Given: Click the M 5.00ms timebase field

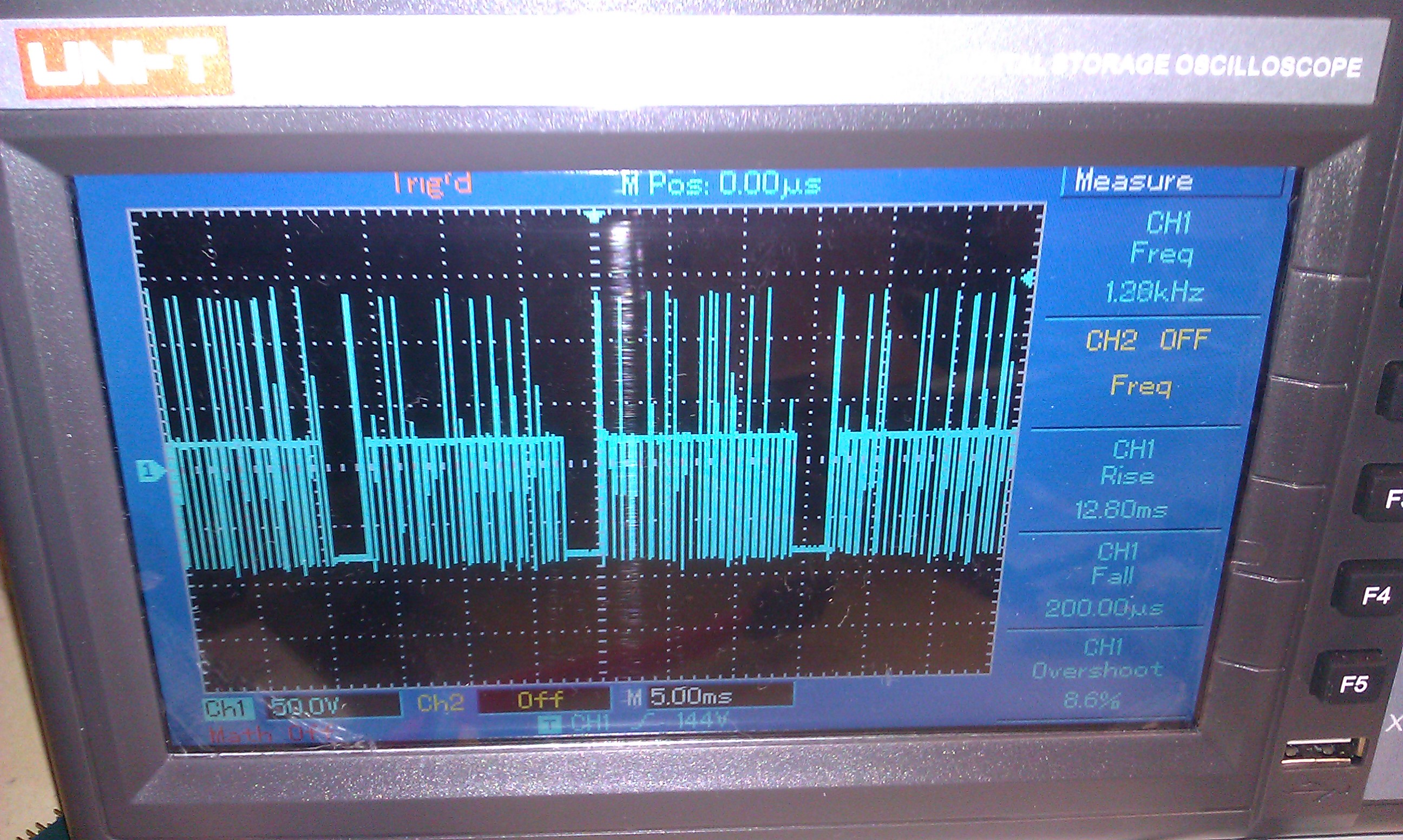Looking at the screenshot, I should 693,696.
